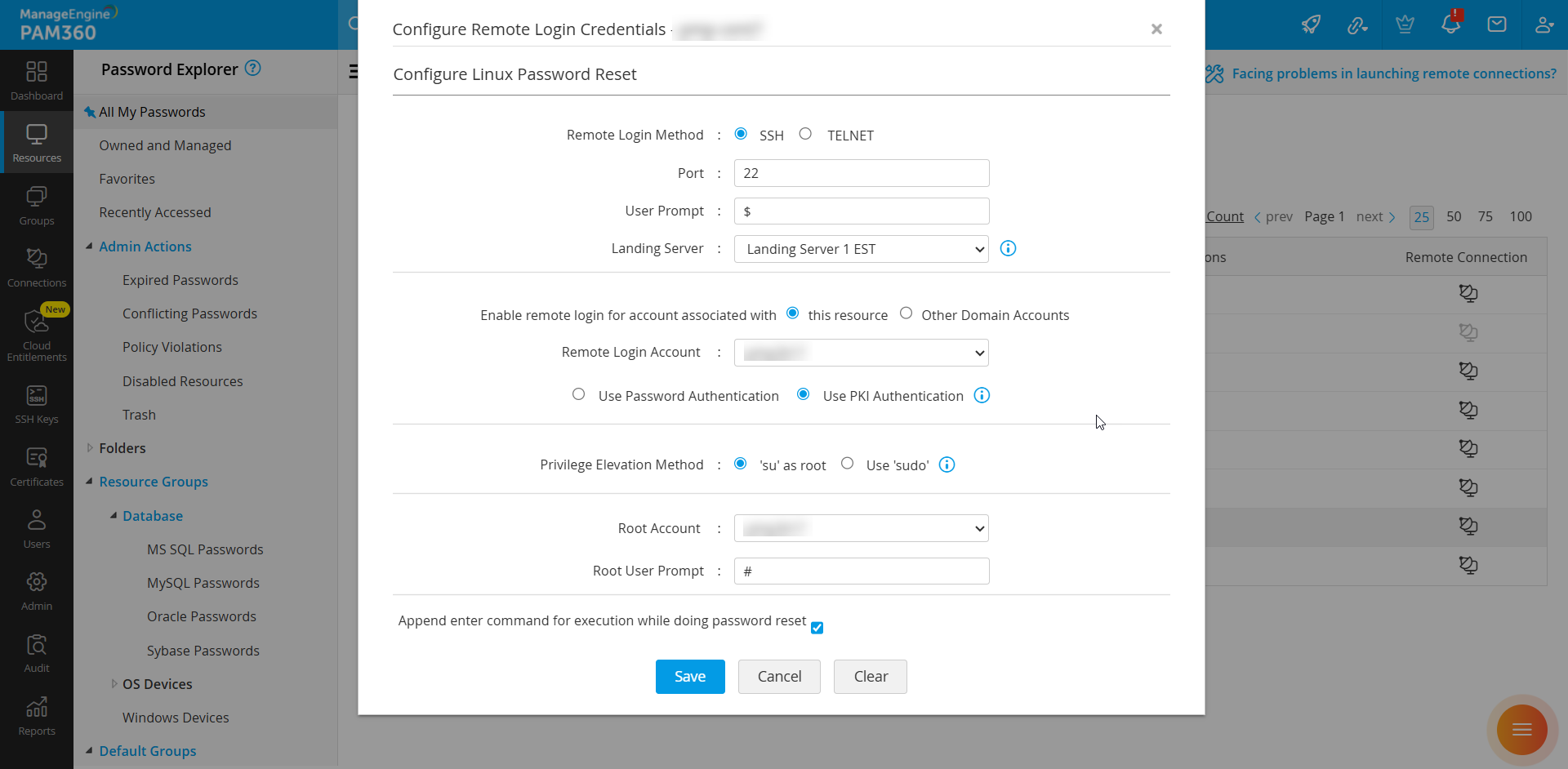Viewport: 1568px width, 769px height.
Task: Open the mail inbox icon
Action: pyautogui.click(x=1498, y=24)
